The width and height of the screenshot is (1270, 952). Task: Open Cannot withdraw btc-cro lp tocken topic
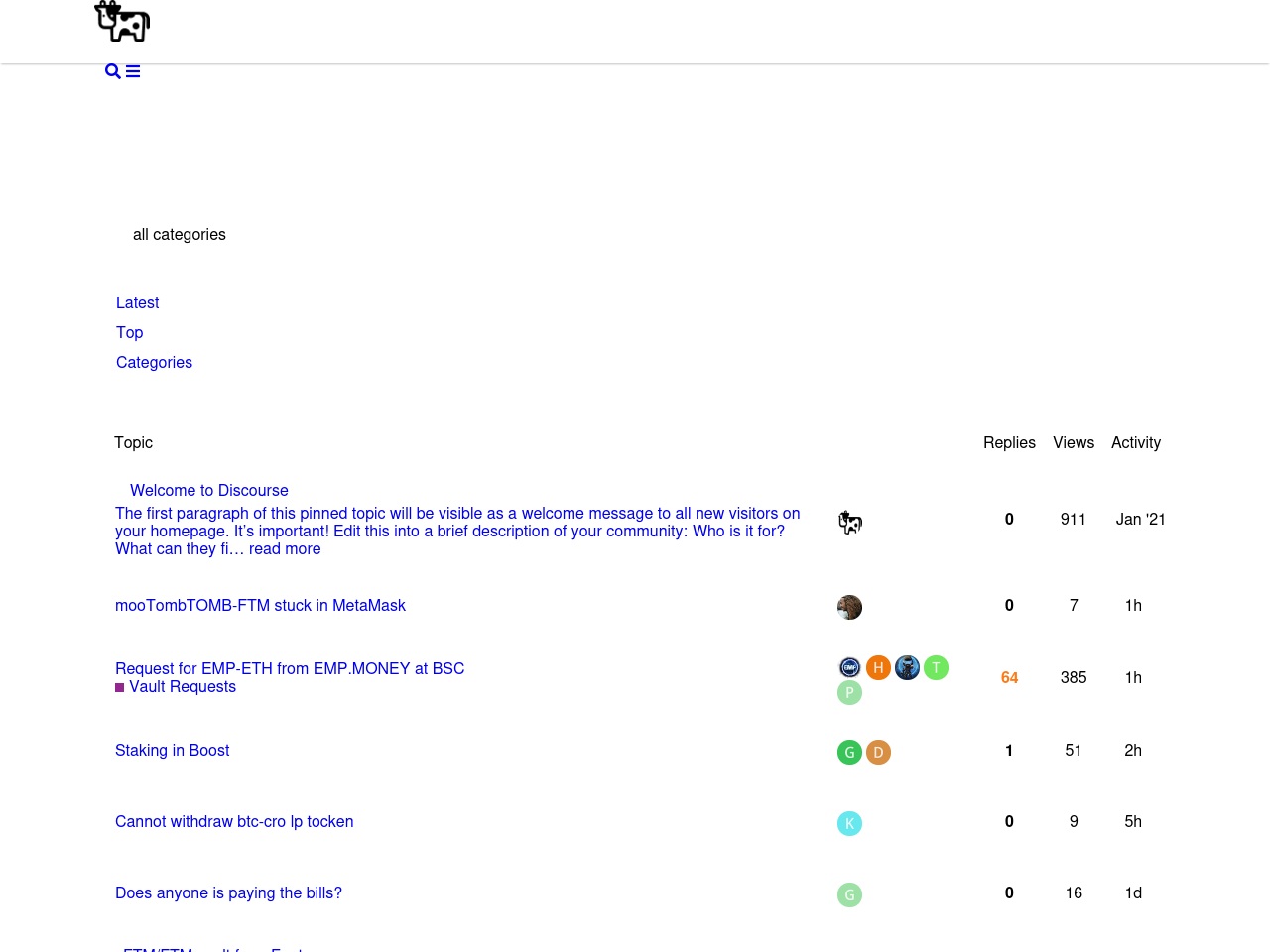(234, 822)
